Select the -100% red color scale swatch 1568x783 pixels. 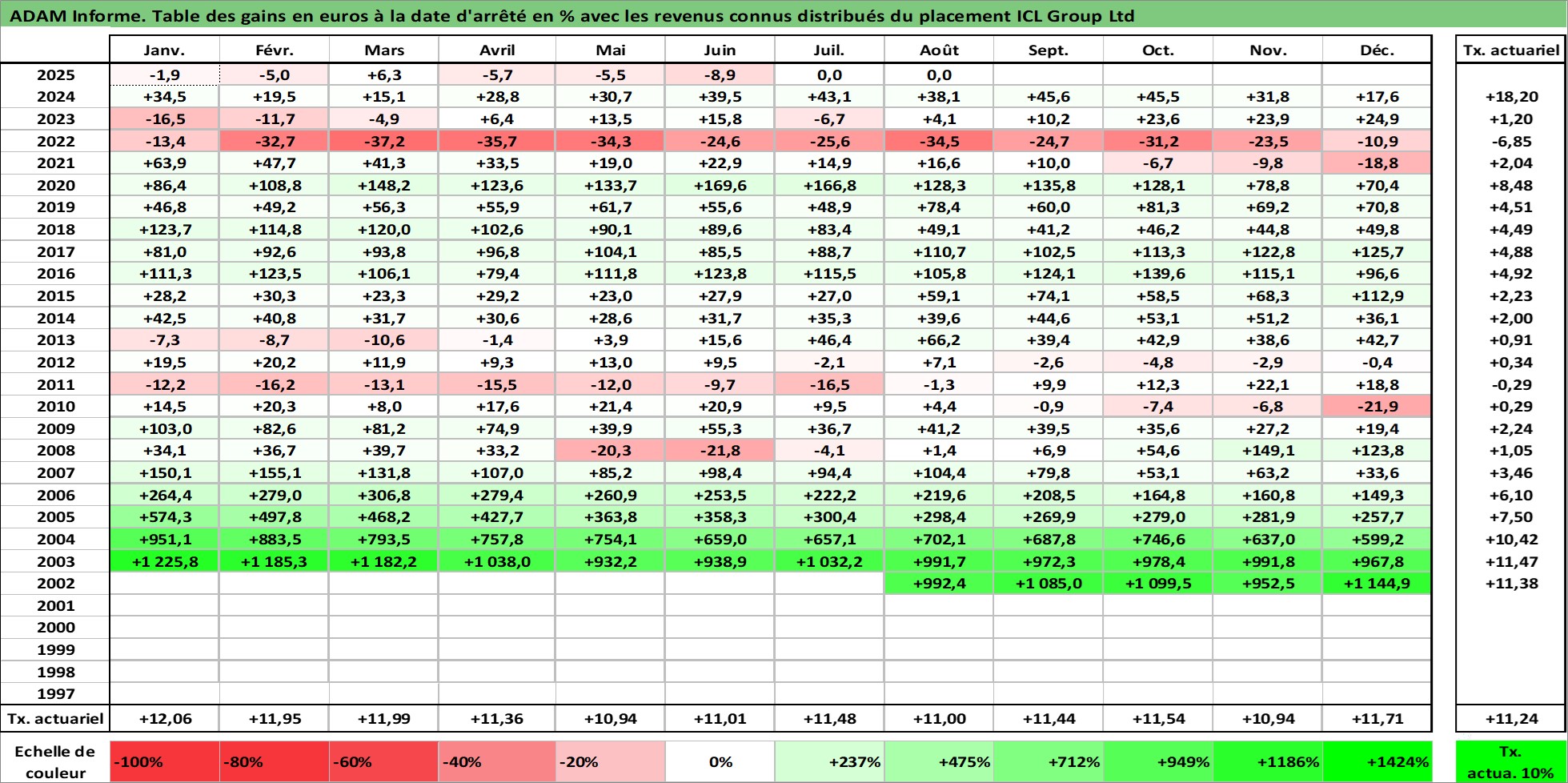pos(164,761)
